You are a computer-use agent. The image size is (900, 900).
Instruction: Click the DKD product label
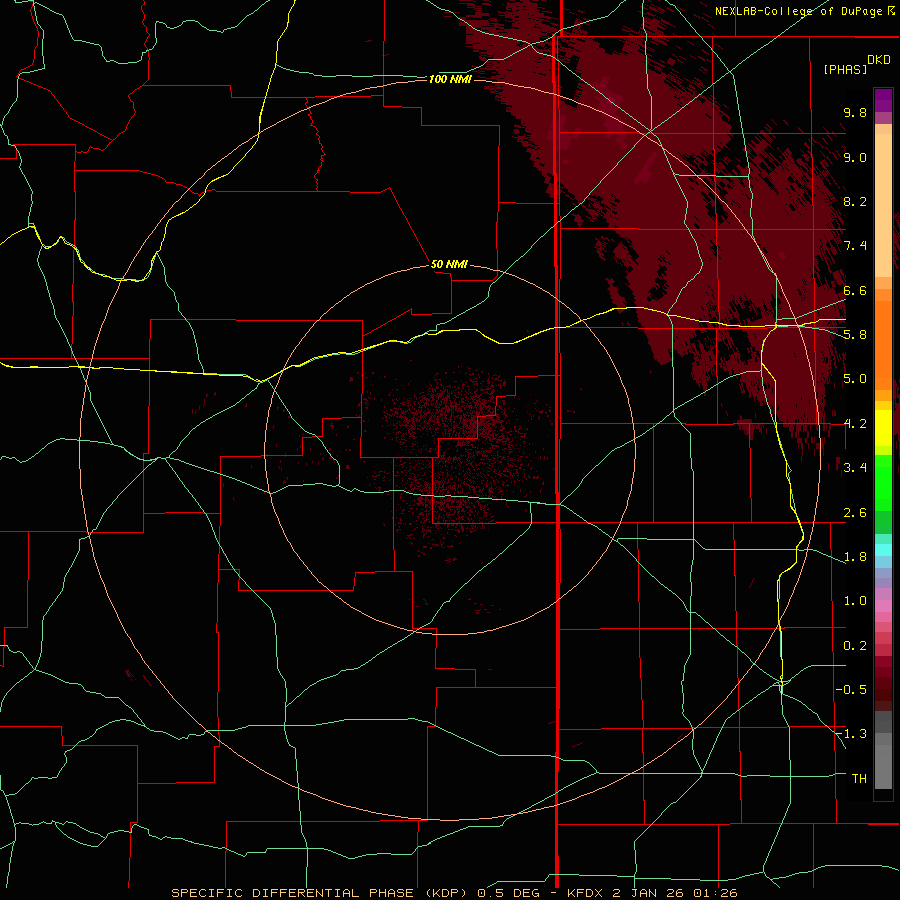(x=879, y=60)
